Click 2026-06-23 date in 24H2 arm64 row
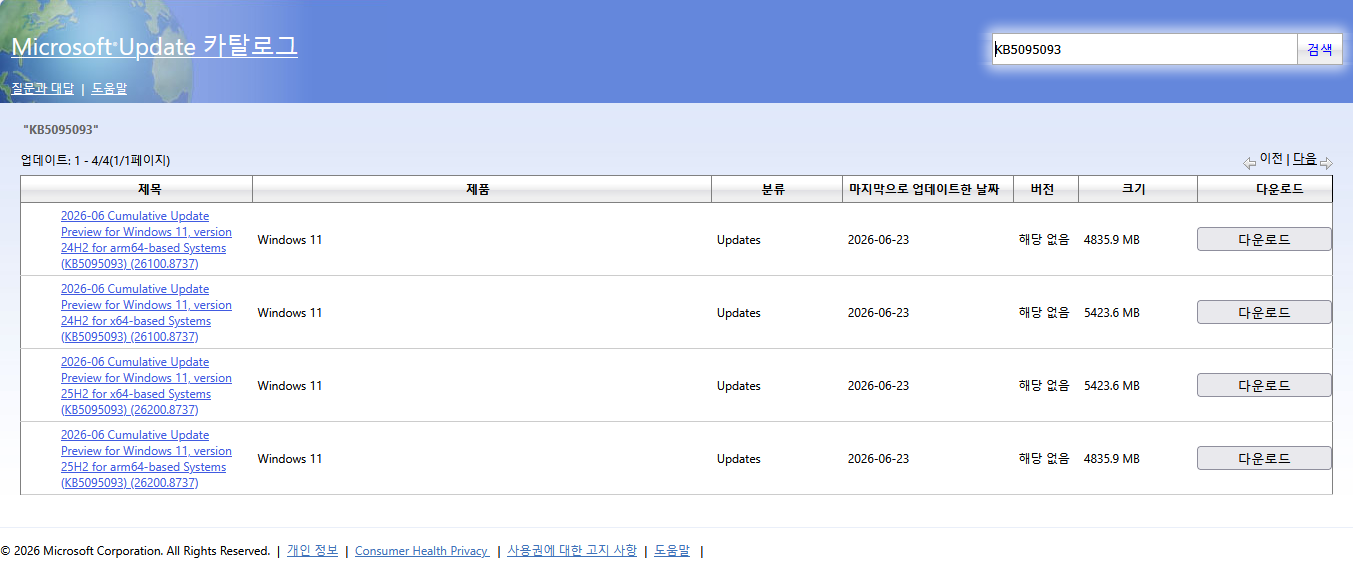Screen dimensions: 1353x571 (878, 240)
